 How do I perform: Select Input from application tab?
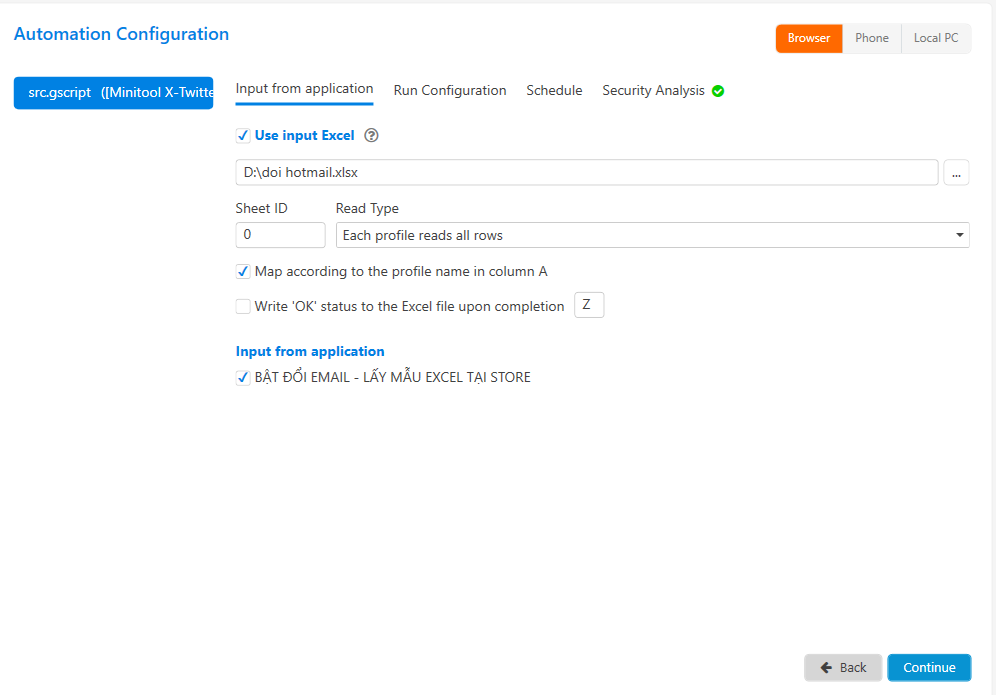[x=304, y=89]
